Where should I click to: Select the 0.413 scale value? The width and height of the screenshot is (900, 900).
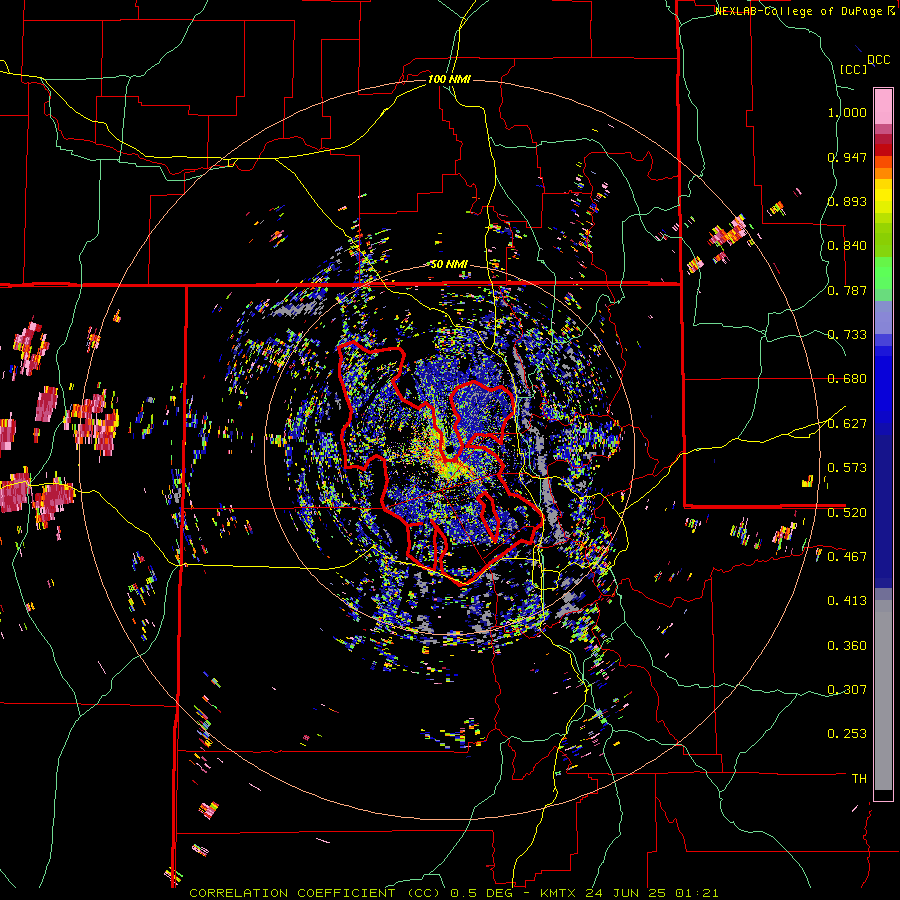[847, 601]
